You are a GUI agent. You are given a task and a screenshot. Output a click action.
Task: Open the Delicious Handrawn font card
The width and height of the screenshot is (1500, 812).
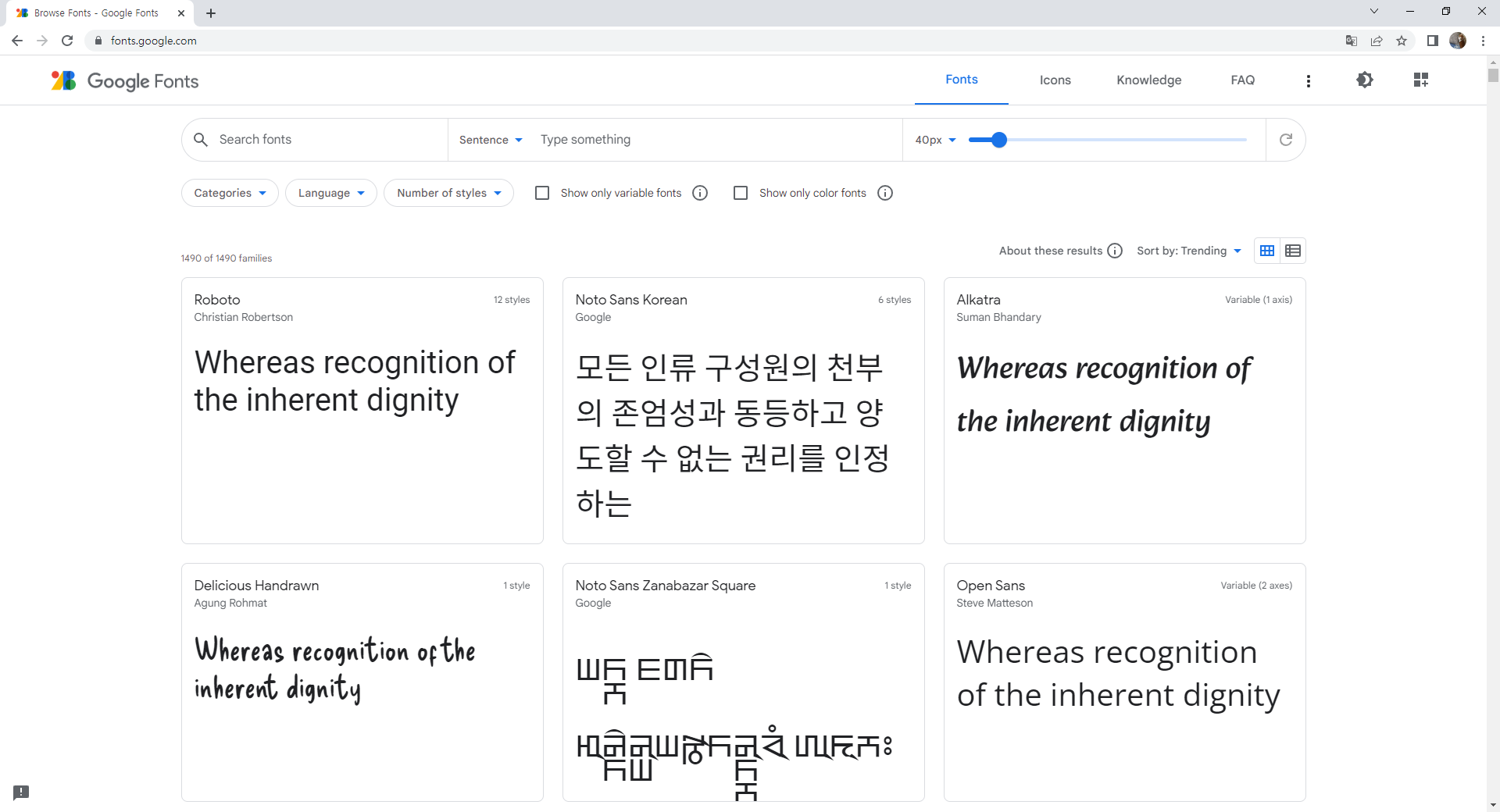coord(362,682)
